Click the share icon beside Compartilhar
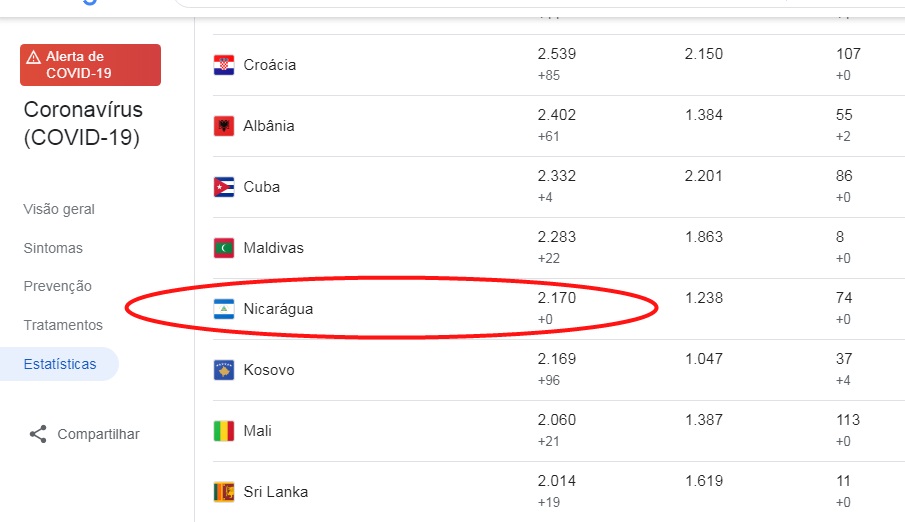This screenshot has width=905, height=522. pyautogui.click(x=38, y=434)
